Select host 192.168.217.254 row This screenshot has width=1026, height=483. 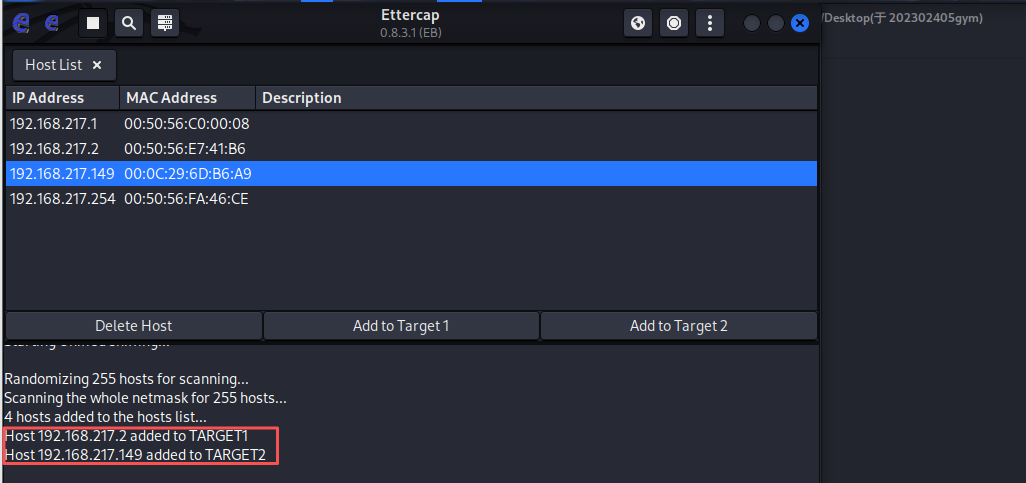point(411,198)
